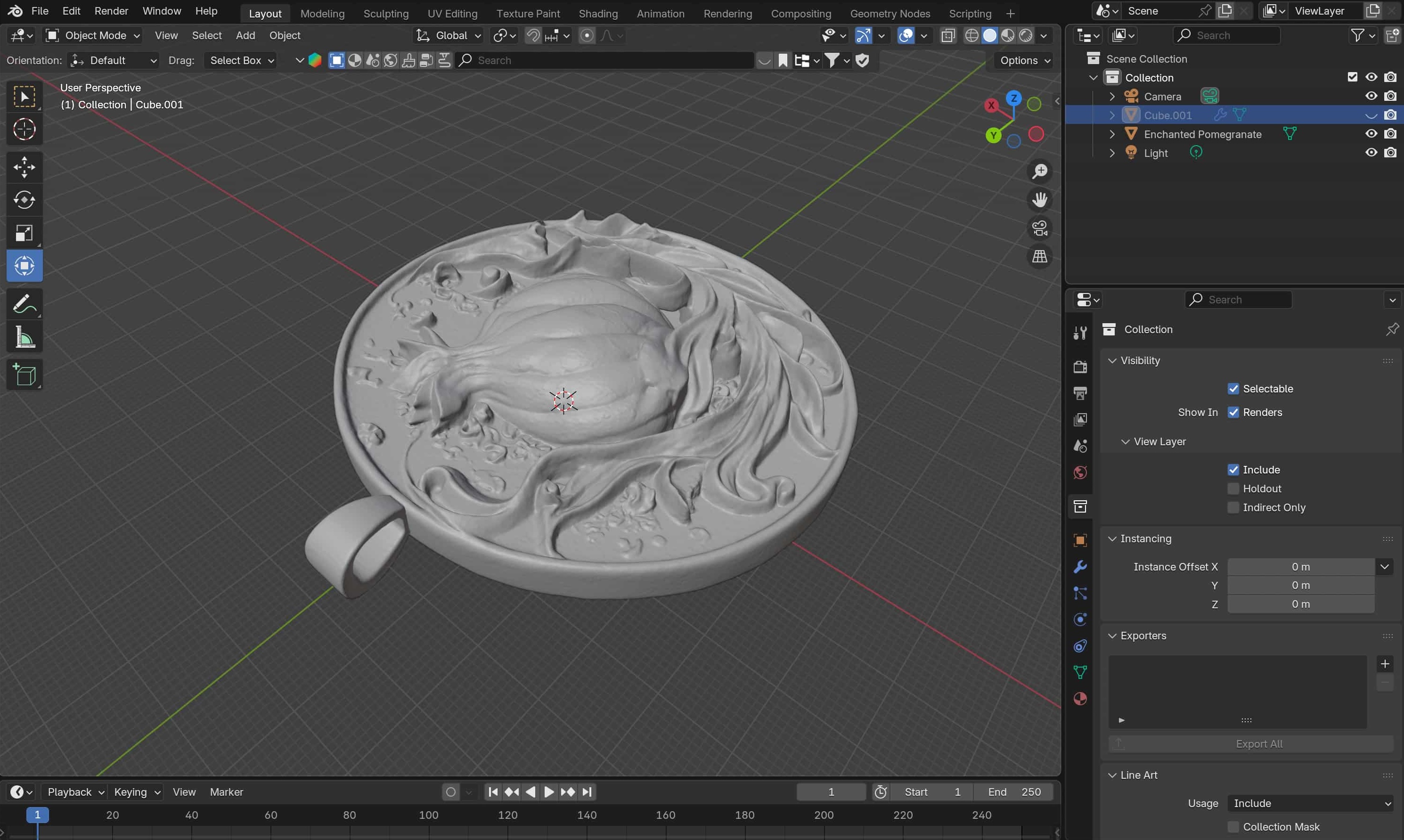Click the Instance Offset X field
Viewport: 1404px width, 840px height.
click(x=1300, y=567)
